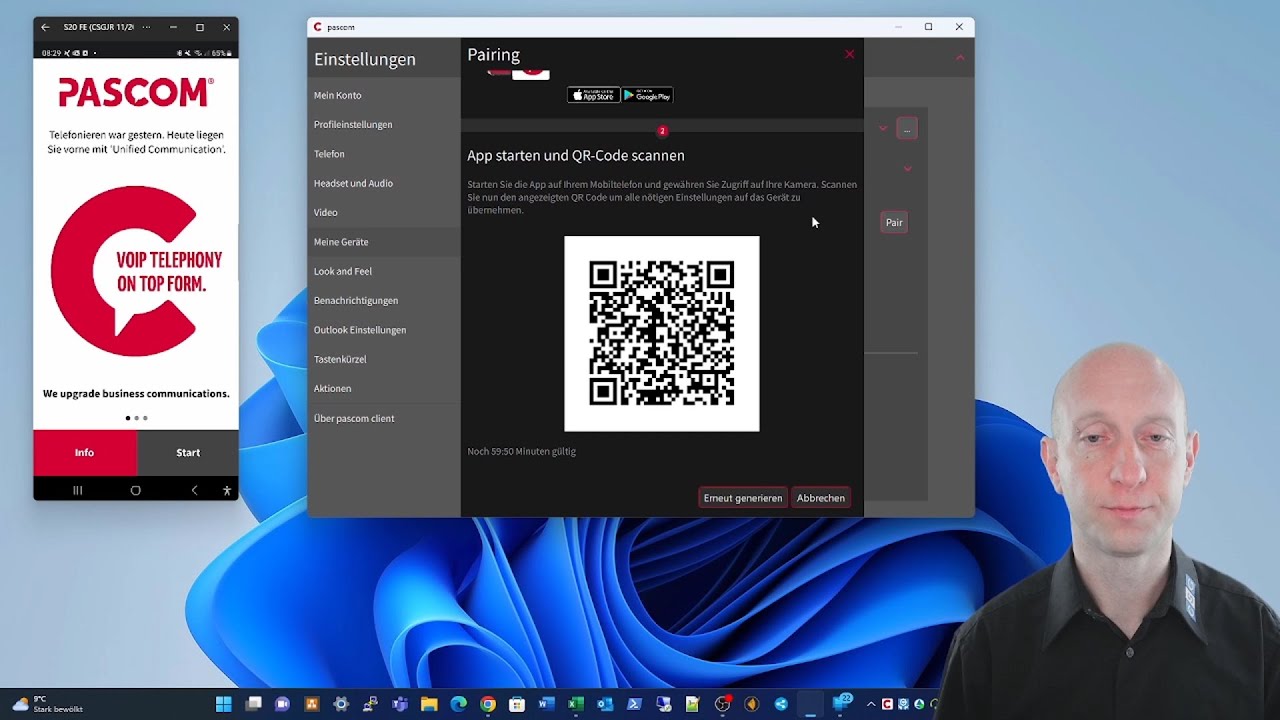Open the three-dots menu of the S20 FE window

(x=147, y=27)
